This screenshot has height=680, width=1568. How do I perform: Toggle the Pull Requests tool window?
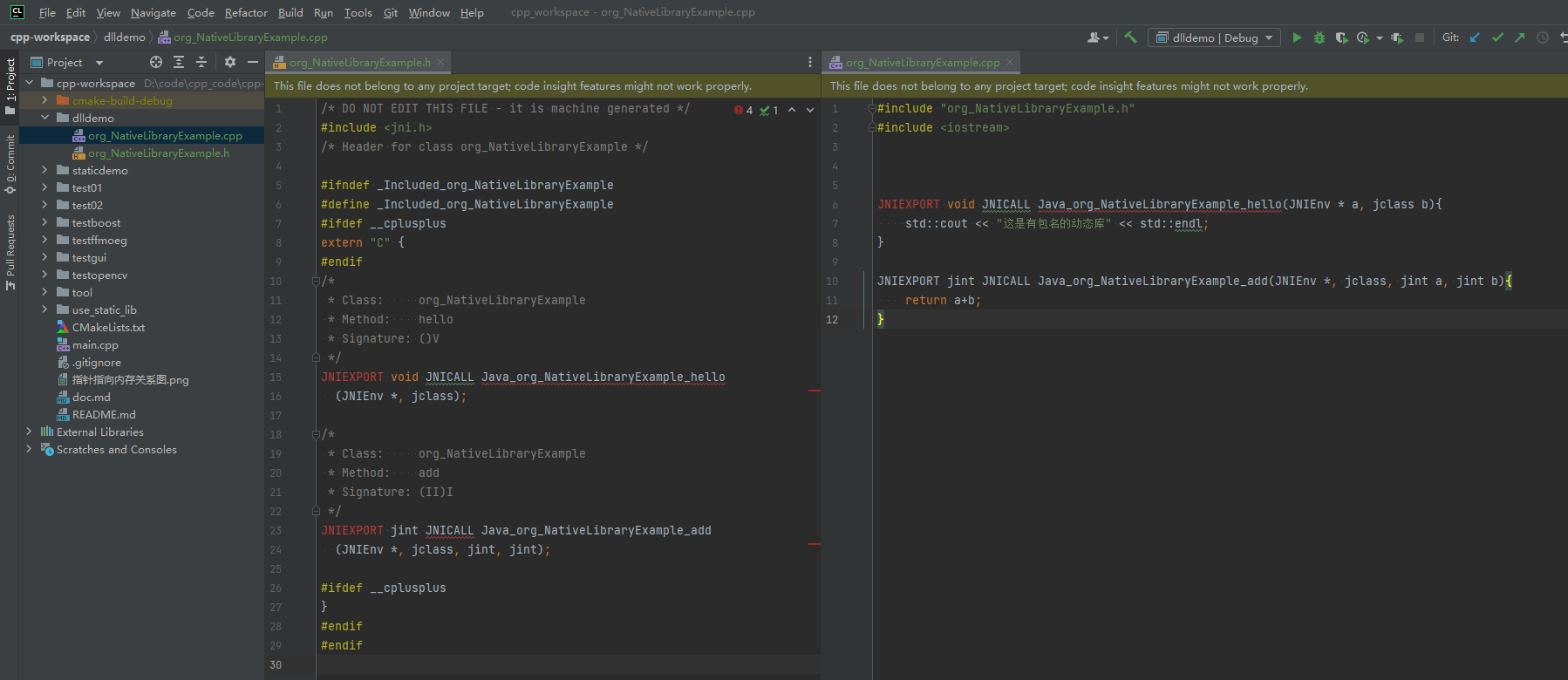(10, 252)
